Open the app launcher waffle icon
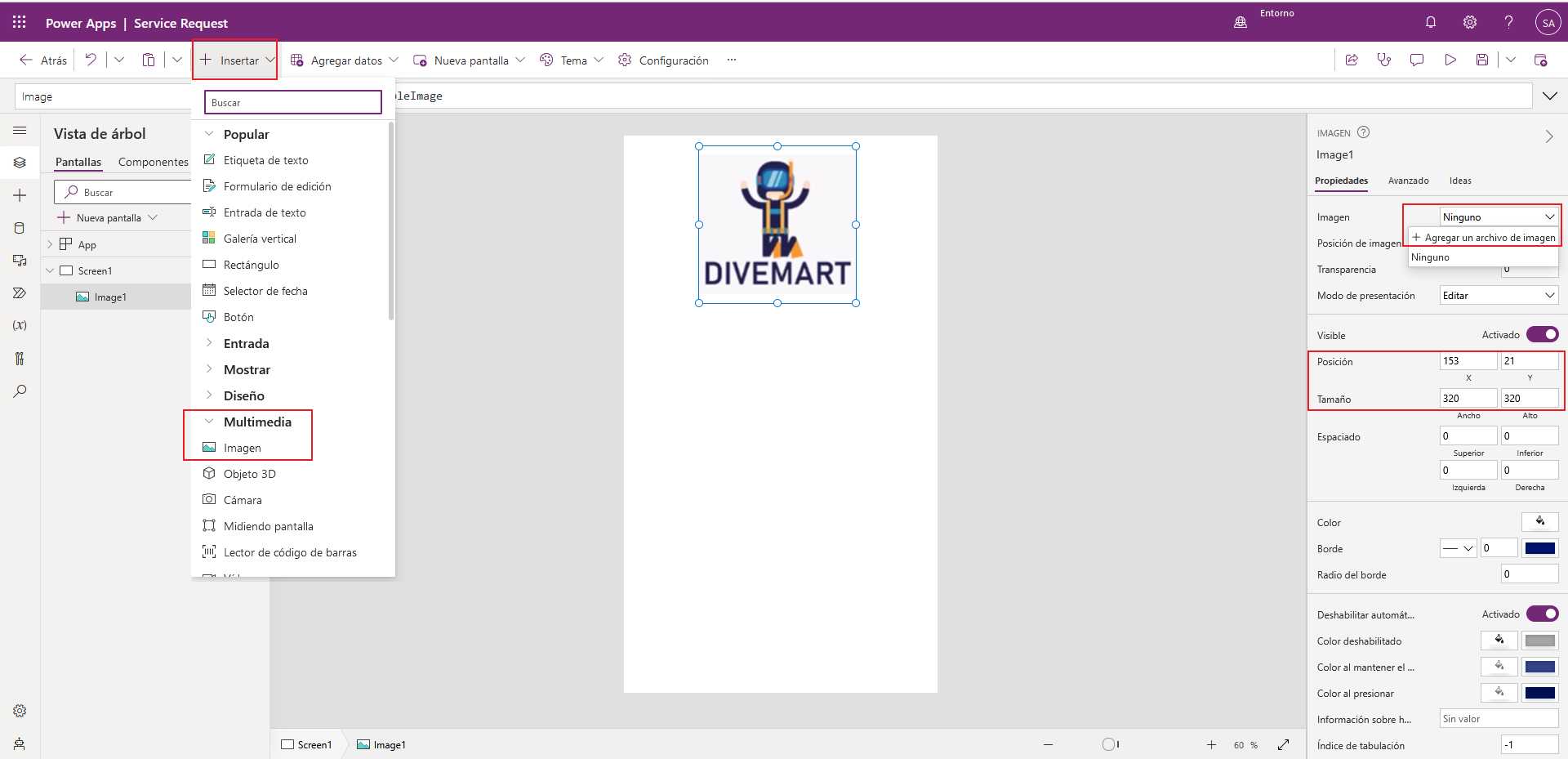Viewport: 1568px width, 759px height. (x=20, y=22)
